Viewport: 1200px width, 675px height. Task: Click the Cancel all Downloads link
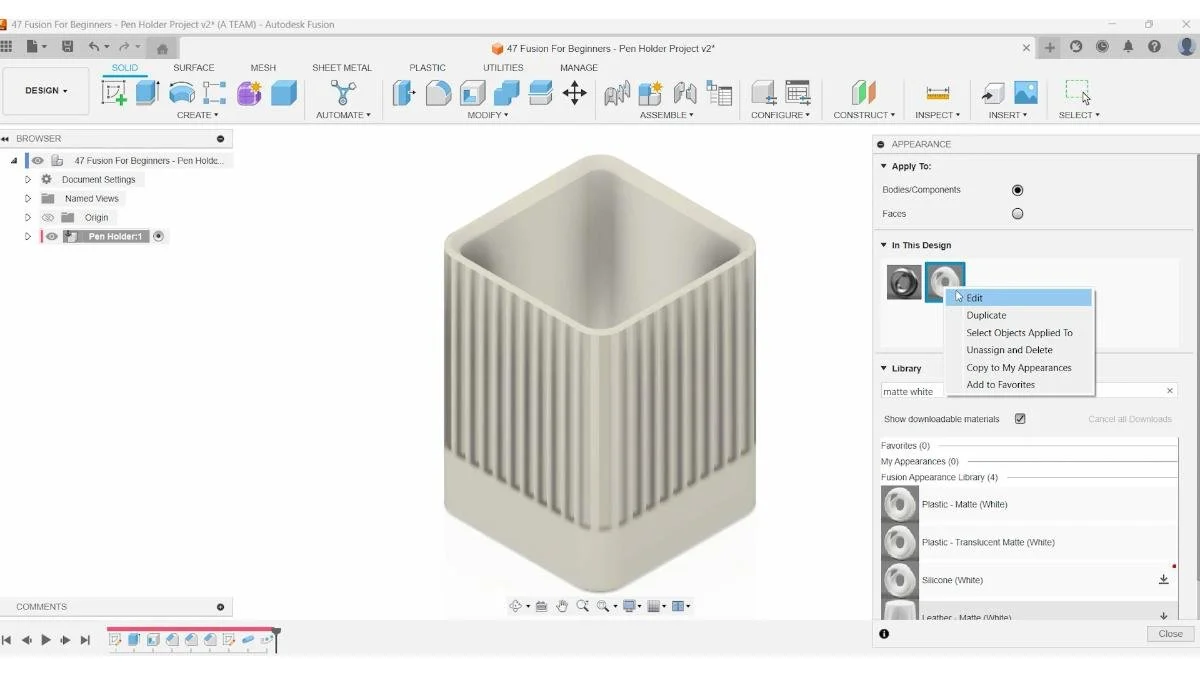pyautogui.click(x=1130, y=419)
